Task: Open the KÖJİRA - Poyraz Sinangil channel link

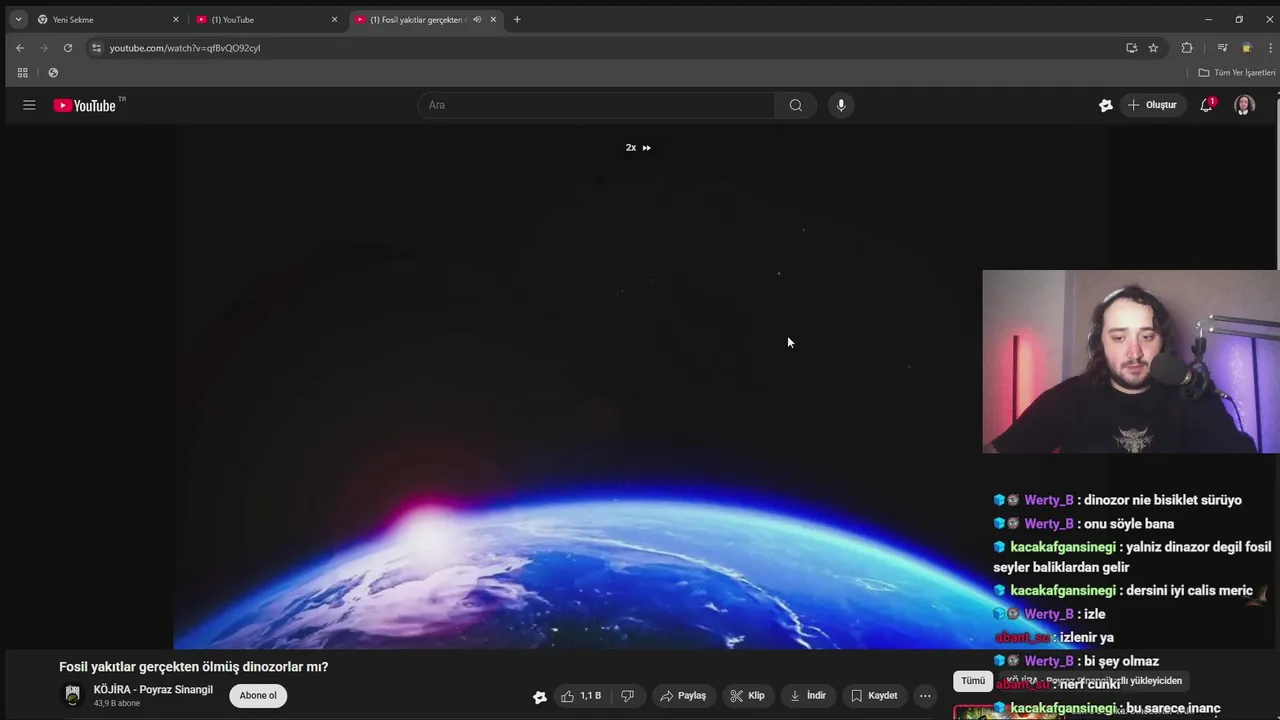Action: [x=153, y=690]
